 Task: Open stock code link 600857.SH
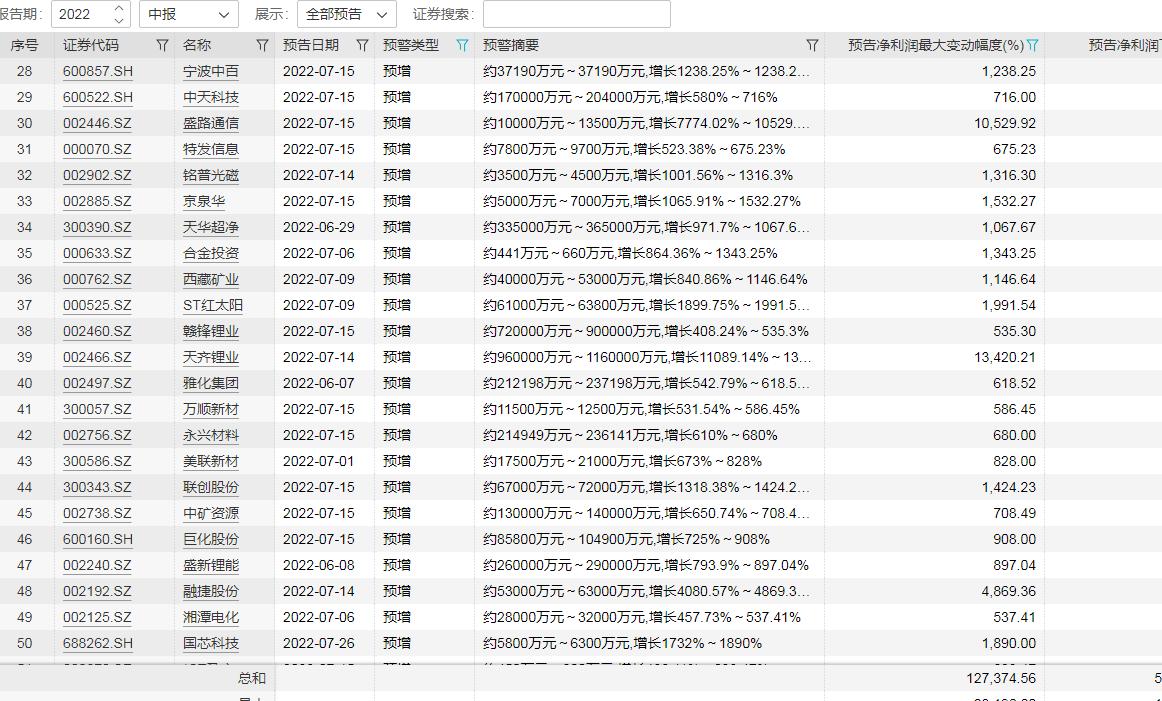coord(98,71)
